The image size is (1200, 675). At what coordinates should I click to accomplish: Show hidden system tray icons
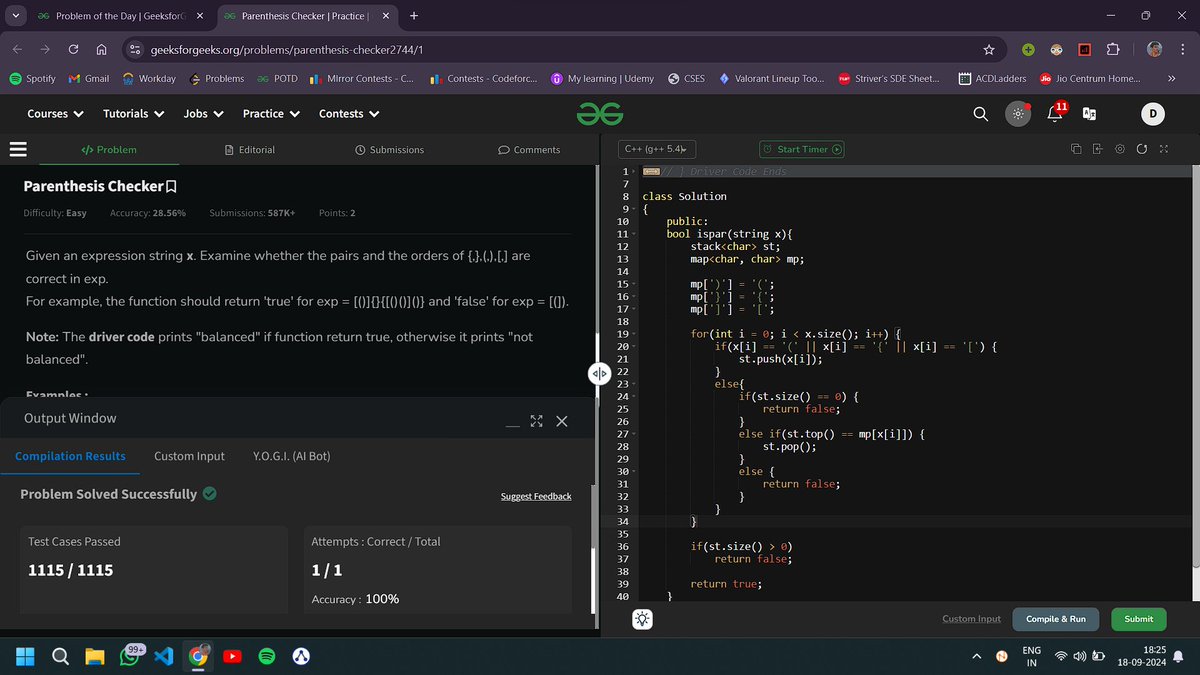978,657
